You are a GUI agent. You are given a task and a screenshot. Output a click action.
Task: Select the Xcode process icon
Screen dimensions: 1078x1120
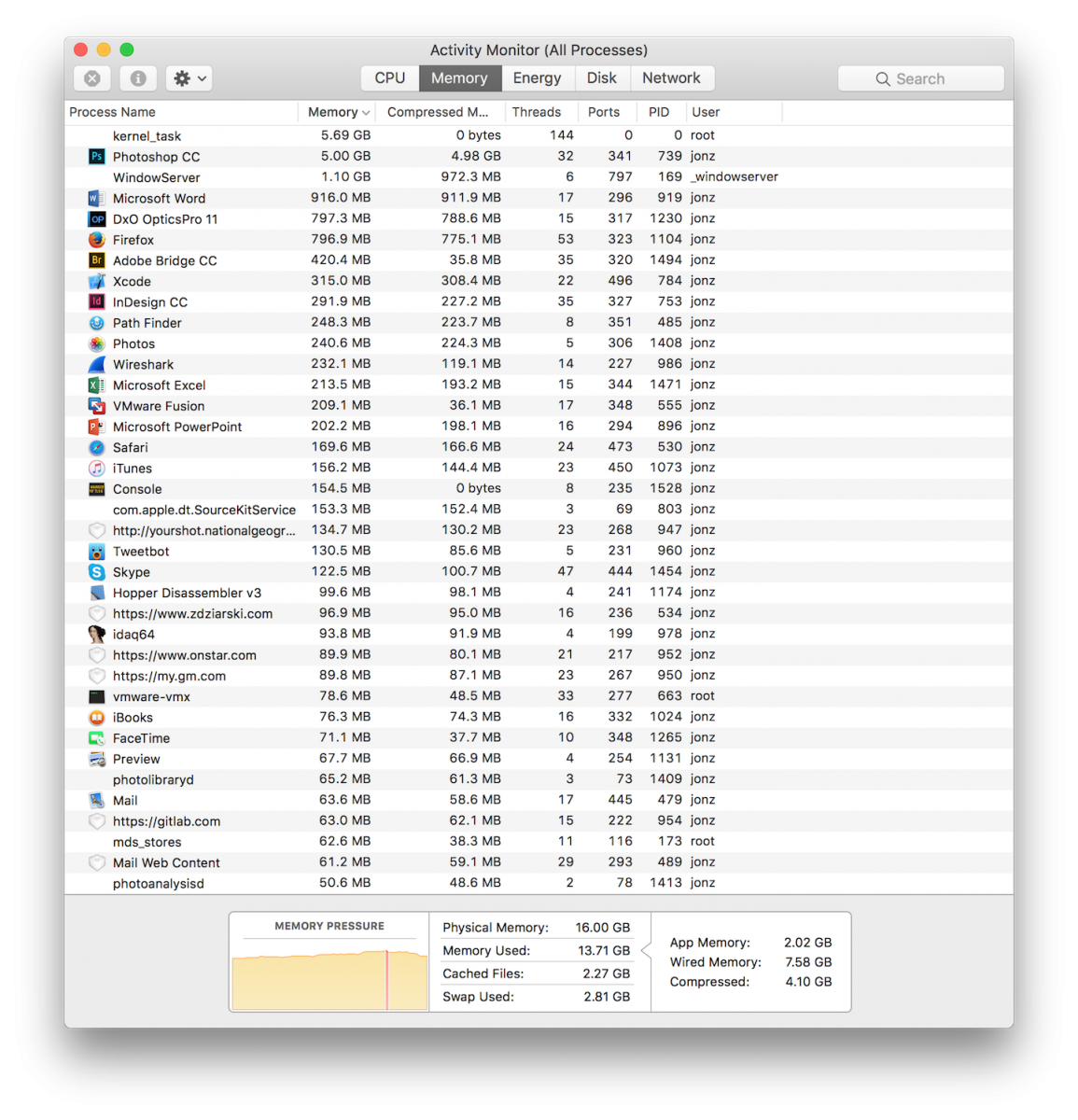96,281
